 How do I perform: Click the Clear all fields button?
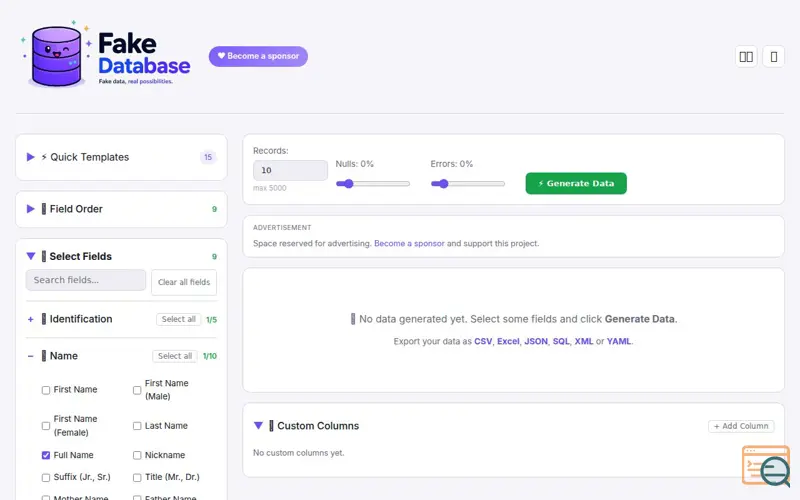(184, 282)
